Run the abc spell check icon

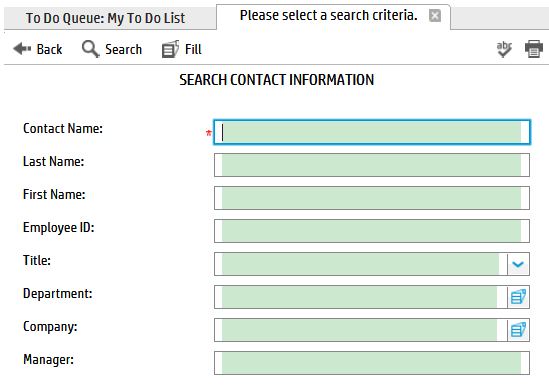click(x=504, y=49)
